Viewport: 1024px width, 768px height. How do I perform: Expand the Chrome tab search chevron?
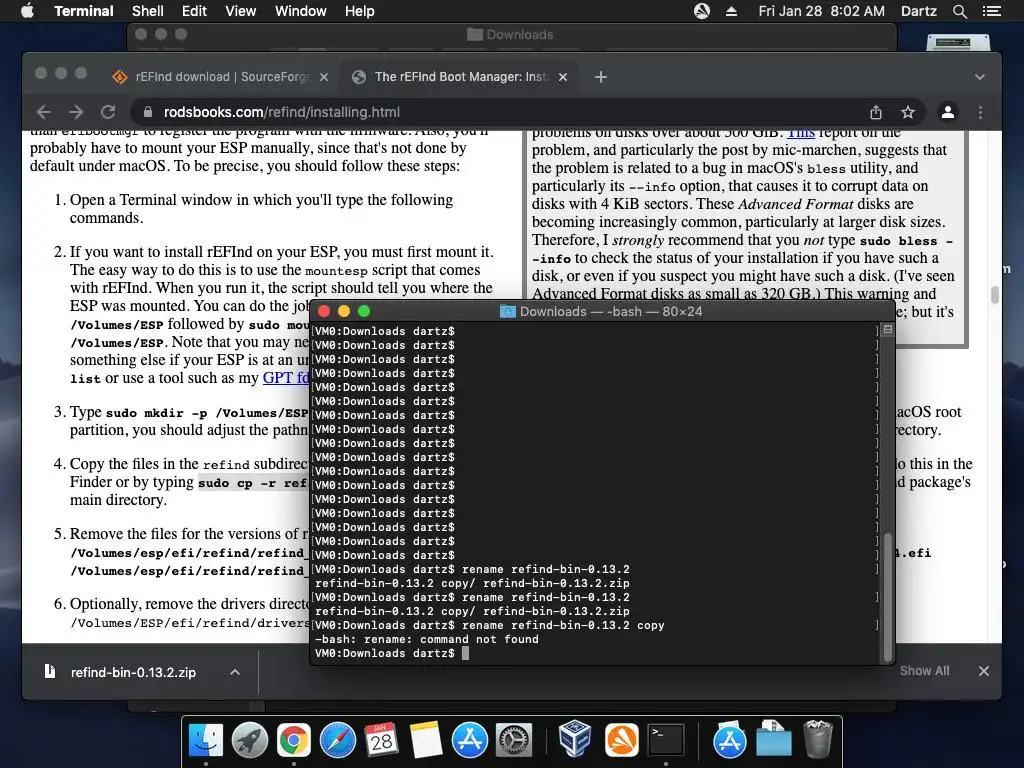click(x=980, y=77)
